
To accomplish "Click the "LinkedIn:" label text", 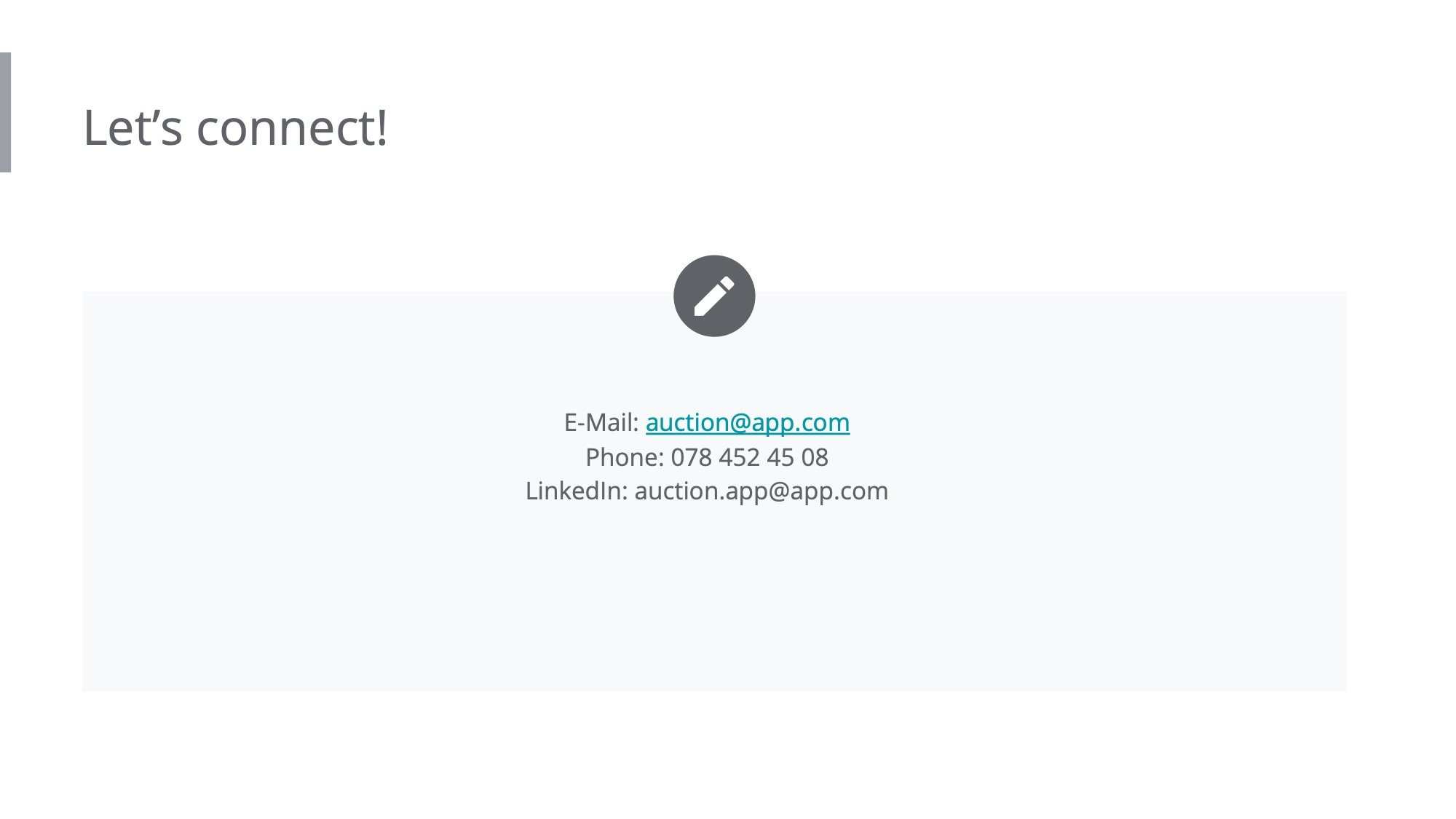I will coord(577,491).
